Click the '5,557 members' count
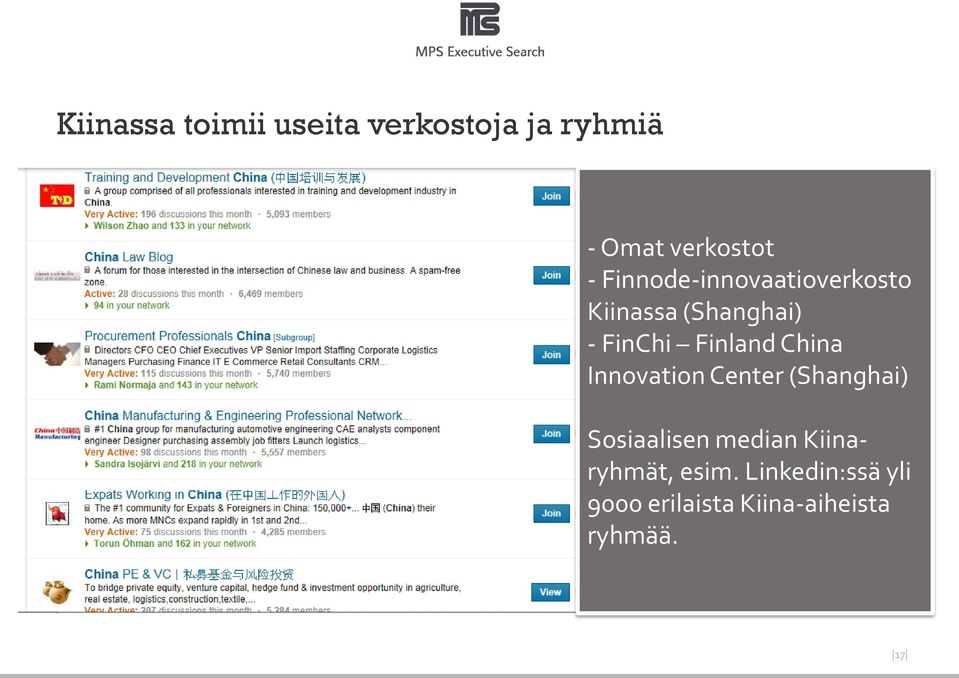The height and width of the screenshot is (678, 959). [294, 452]
